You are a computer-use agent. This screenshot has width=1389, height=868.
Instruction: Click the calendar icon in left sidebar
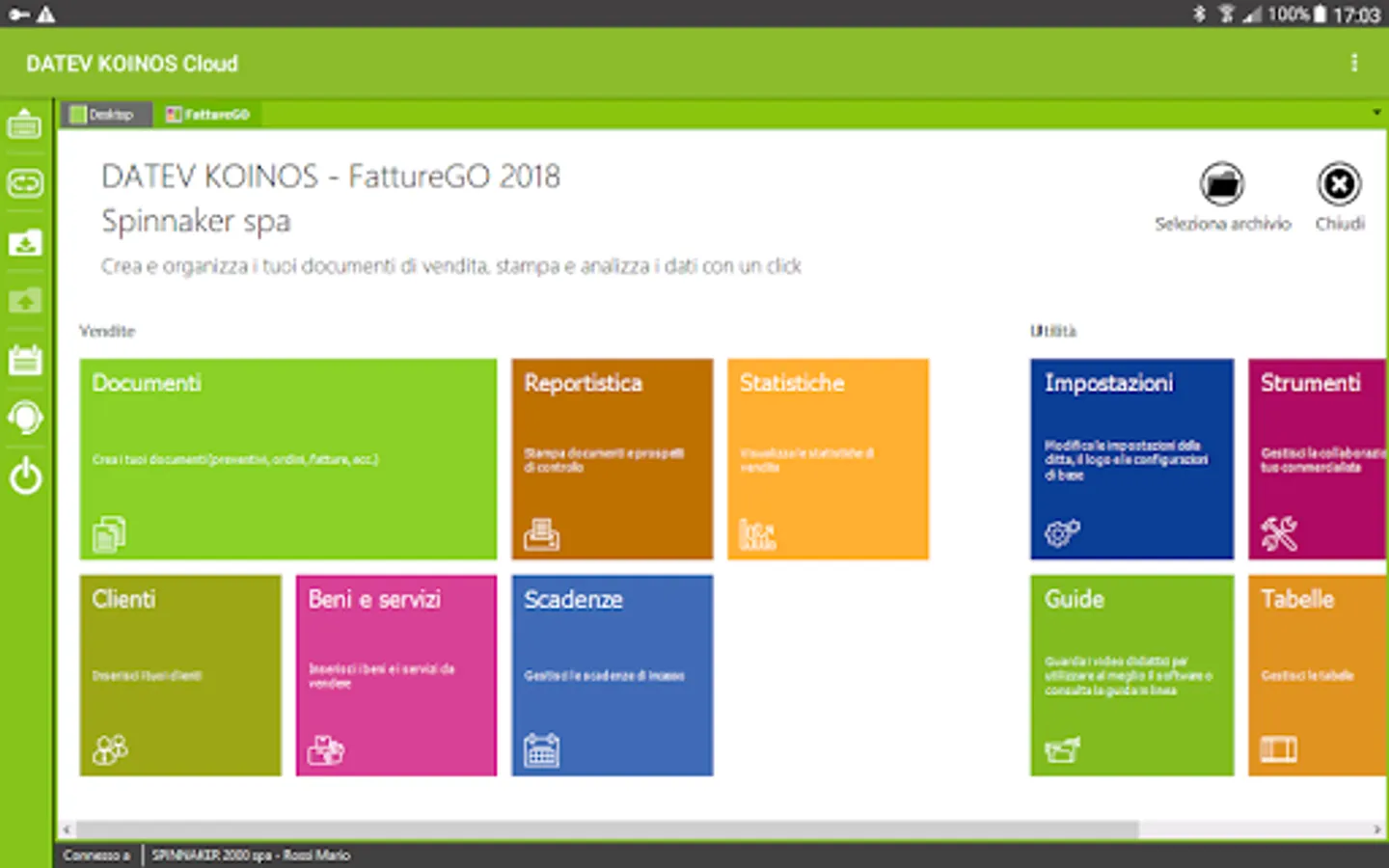tap(25, 360)
